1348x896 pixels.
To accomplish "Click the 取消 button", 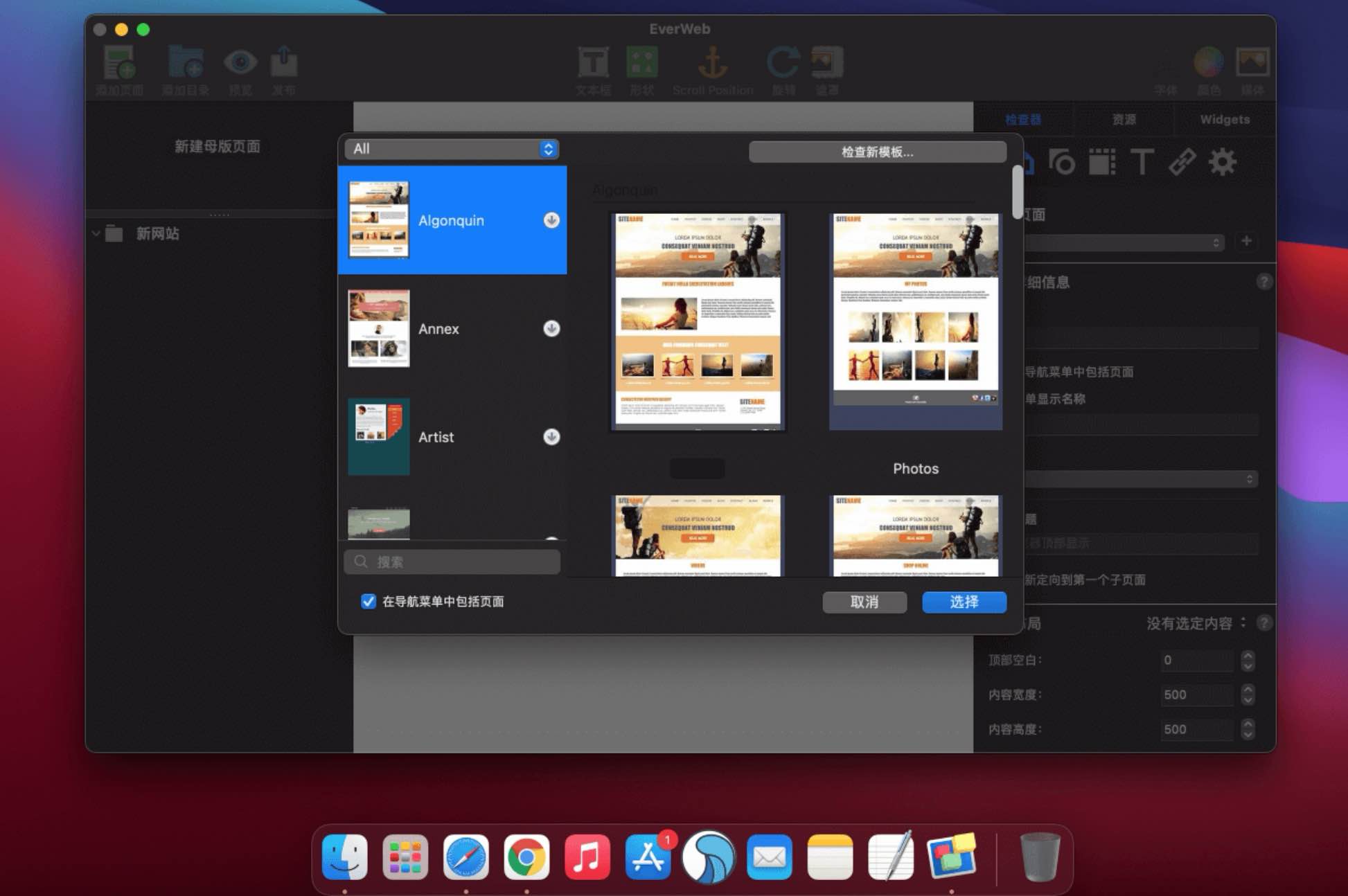I will click(x=864, y=602).
